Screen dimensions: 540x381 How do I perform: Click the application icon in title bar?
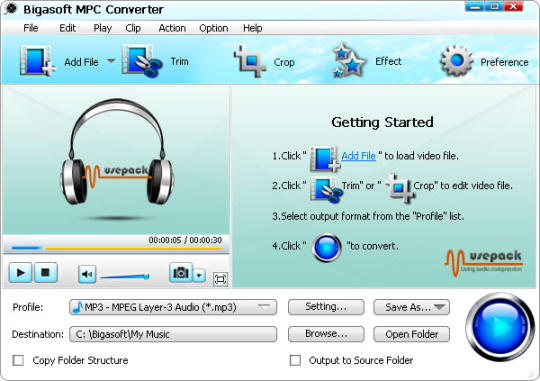tap(11, 9)
